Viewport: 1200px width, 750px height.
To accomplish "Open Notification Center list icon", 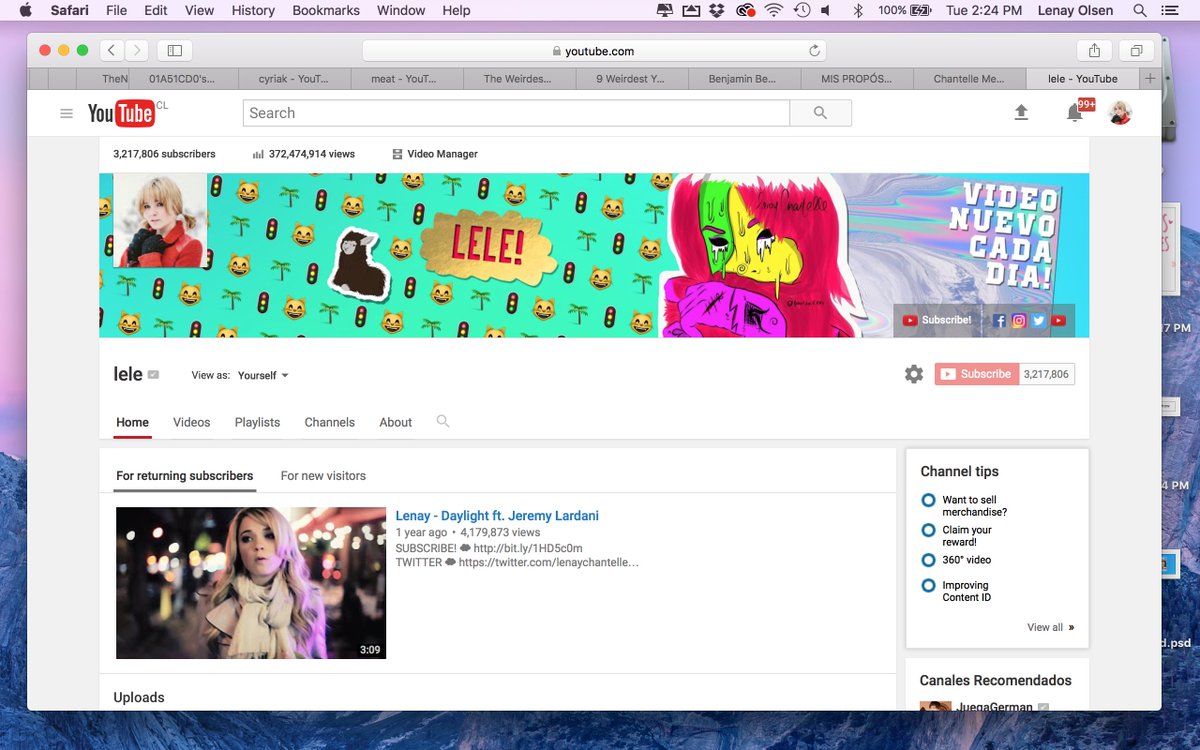I will pyautogui.click(x=1169, y=10).
